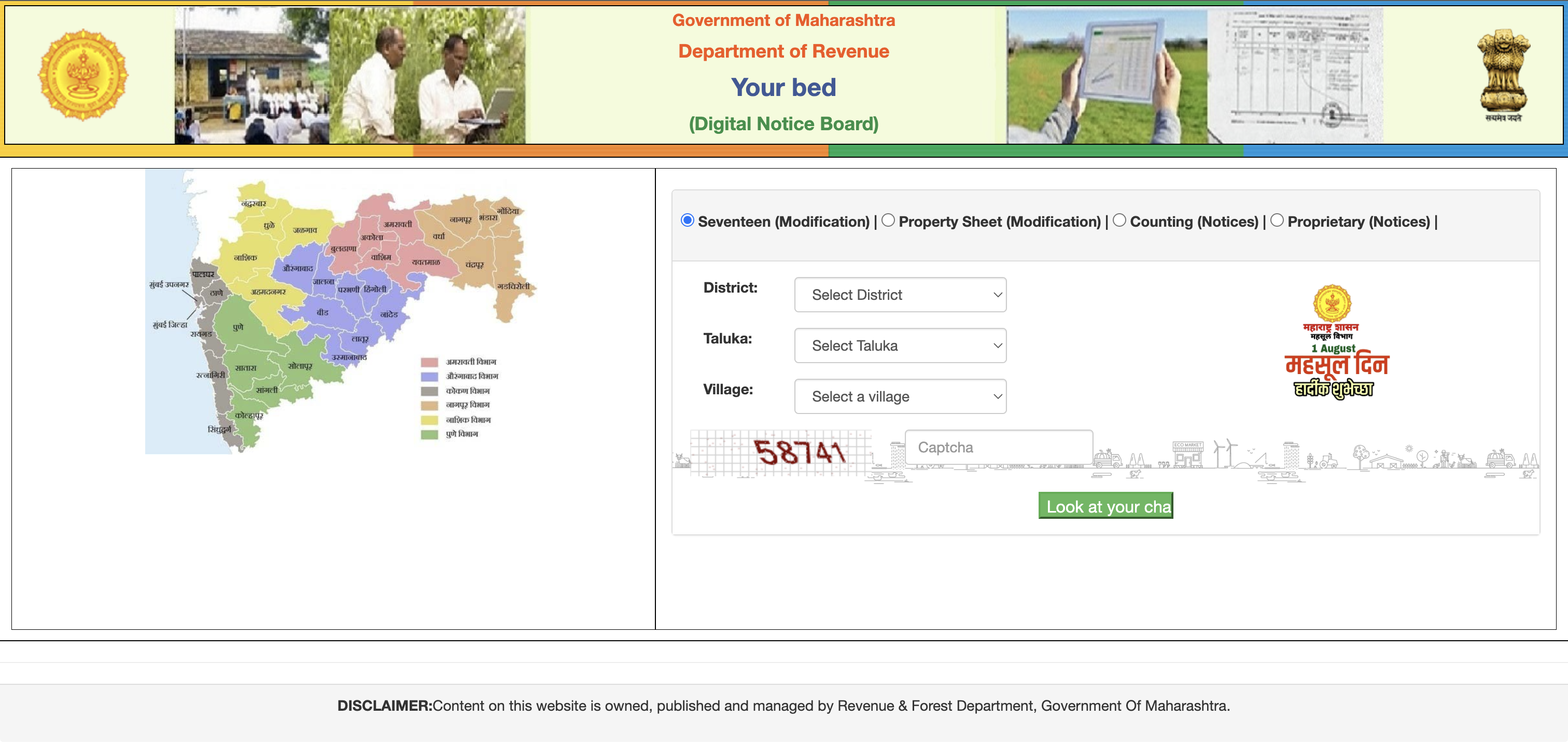Click Nashik district on the map

245,258
